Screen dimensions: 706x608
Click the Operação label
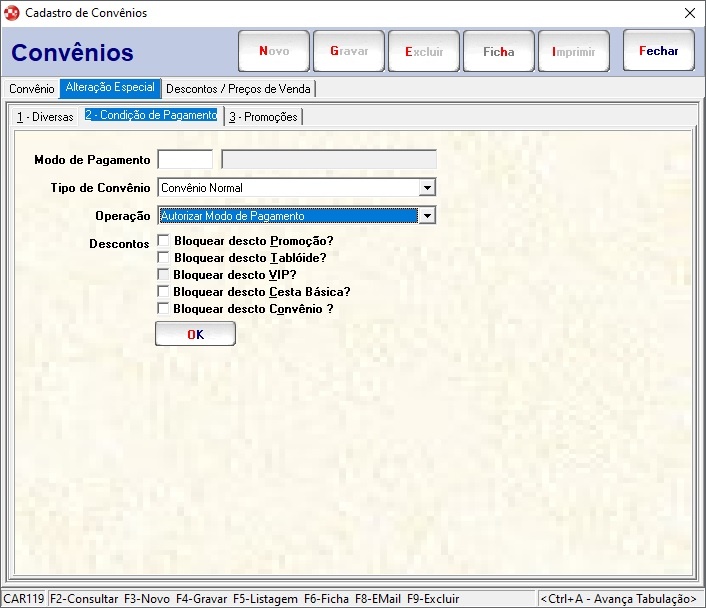pos(122,216)
